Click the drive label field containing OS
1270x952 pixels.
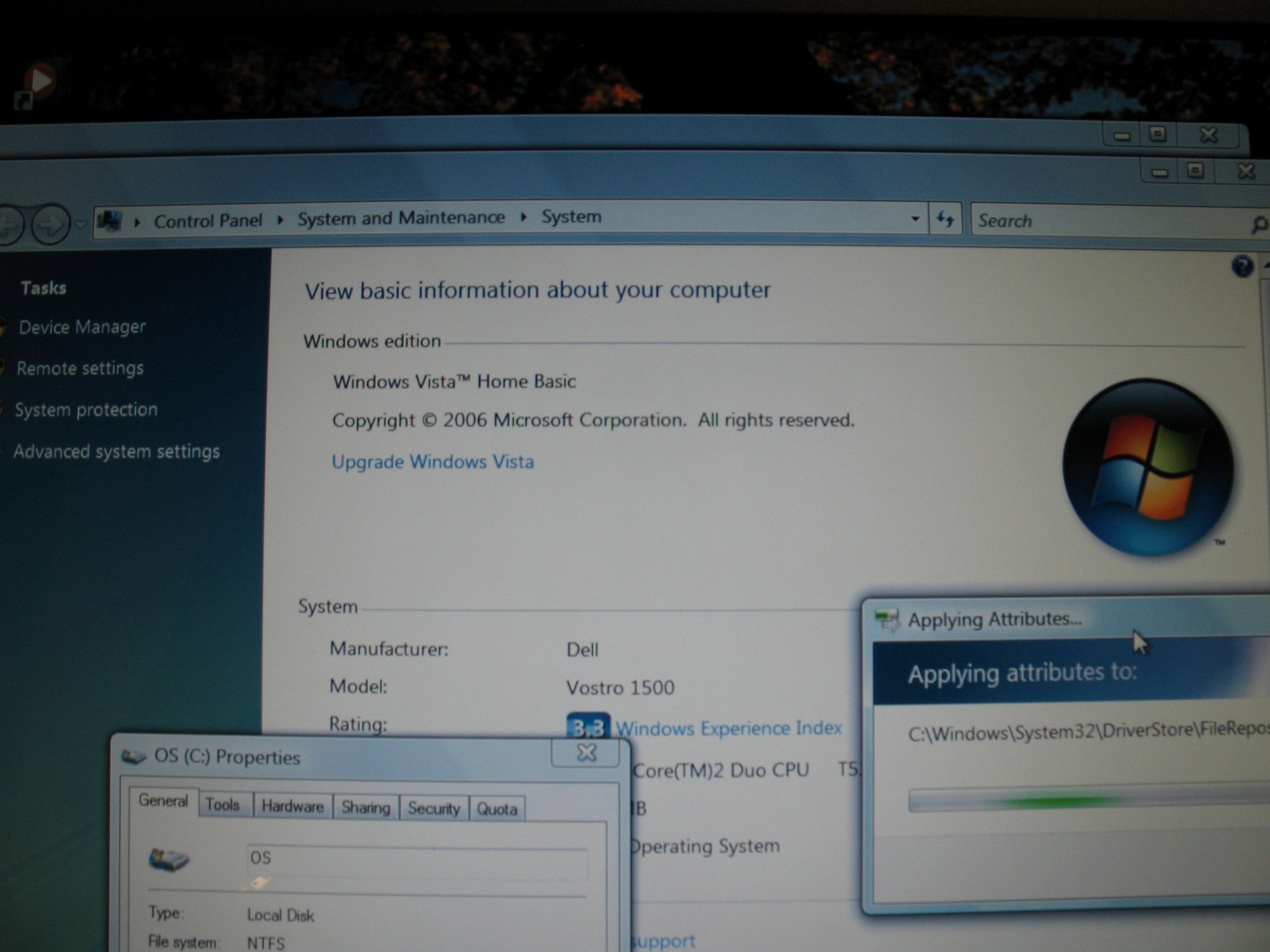coord(417,863)
